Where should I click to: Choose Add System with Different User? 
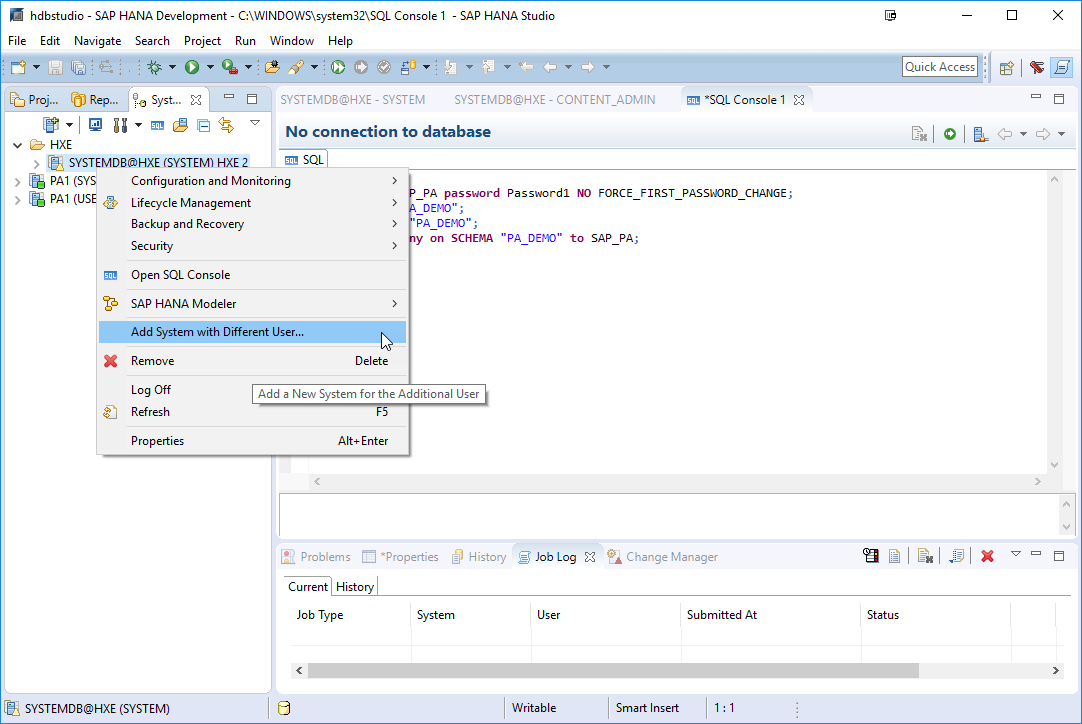[253, 332]
